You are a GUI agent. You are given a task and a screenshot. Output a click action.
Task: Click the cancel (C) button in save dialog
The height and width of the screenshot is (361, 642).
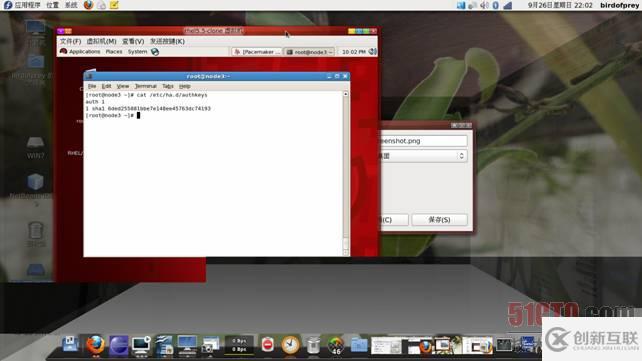pyautogui.click(x=394, y=220)
